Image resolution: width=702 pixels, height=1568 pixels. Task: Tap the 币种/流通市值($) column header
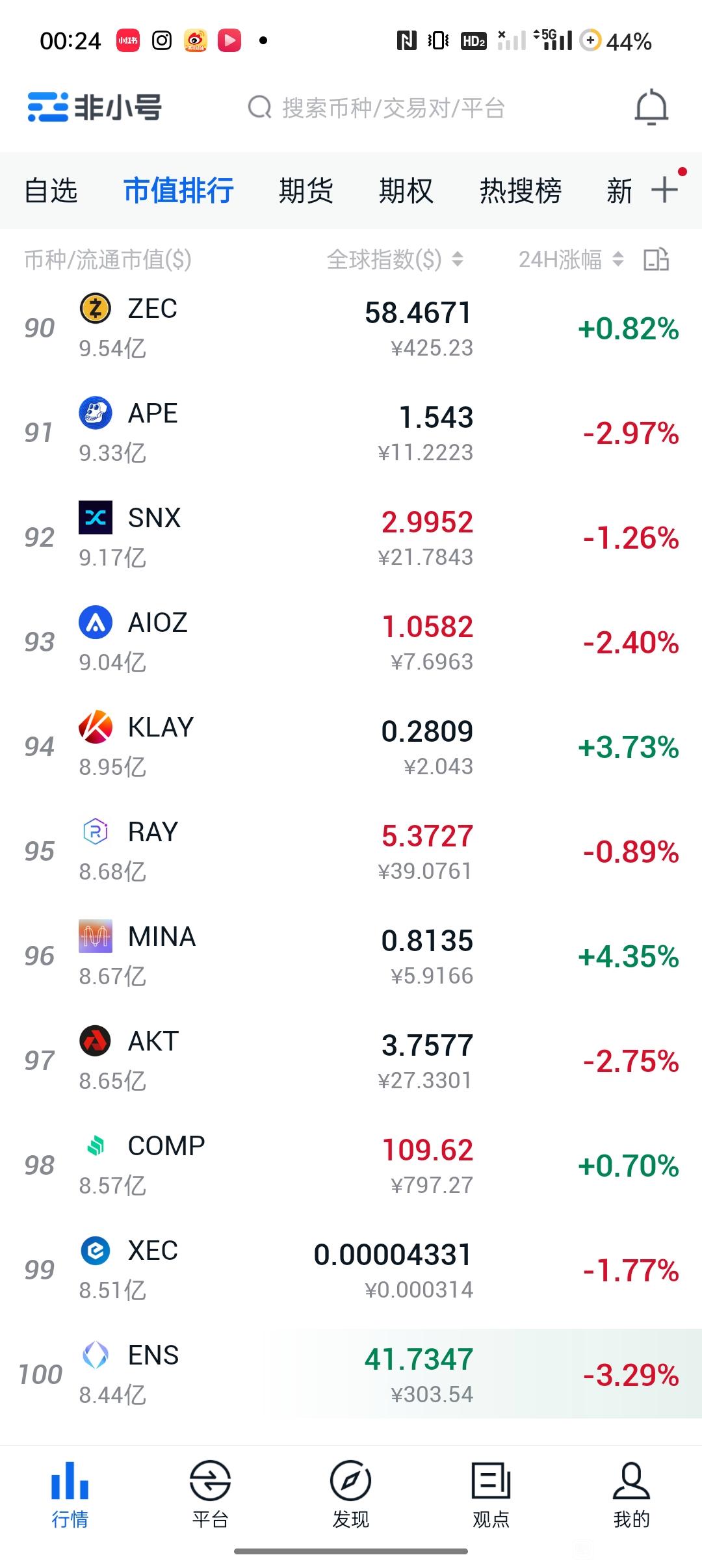tap(108, 259)
